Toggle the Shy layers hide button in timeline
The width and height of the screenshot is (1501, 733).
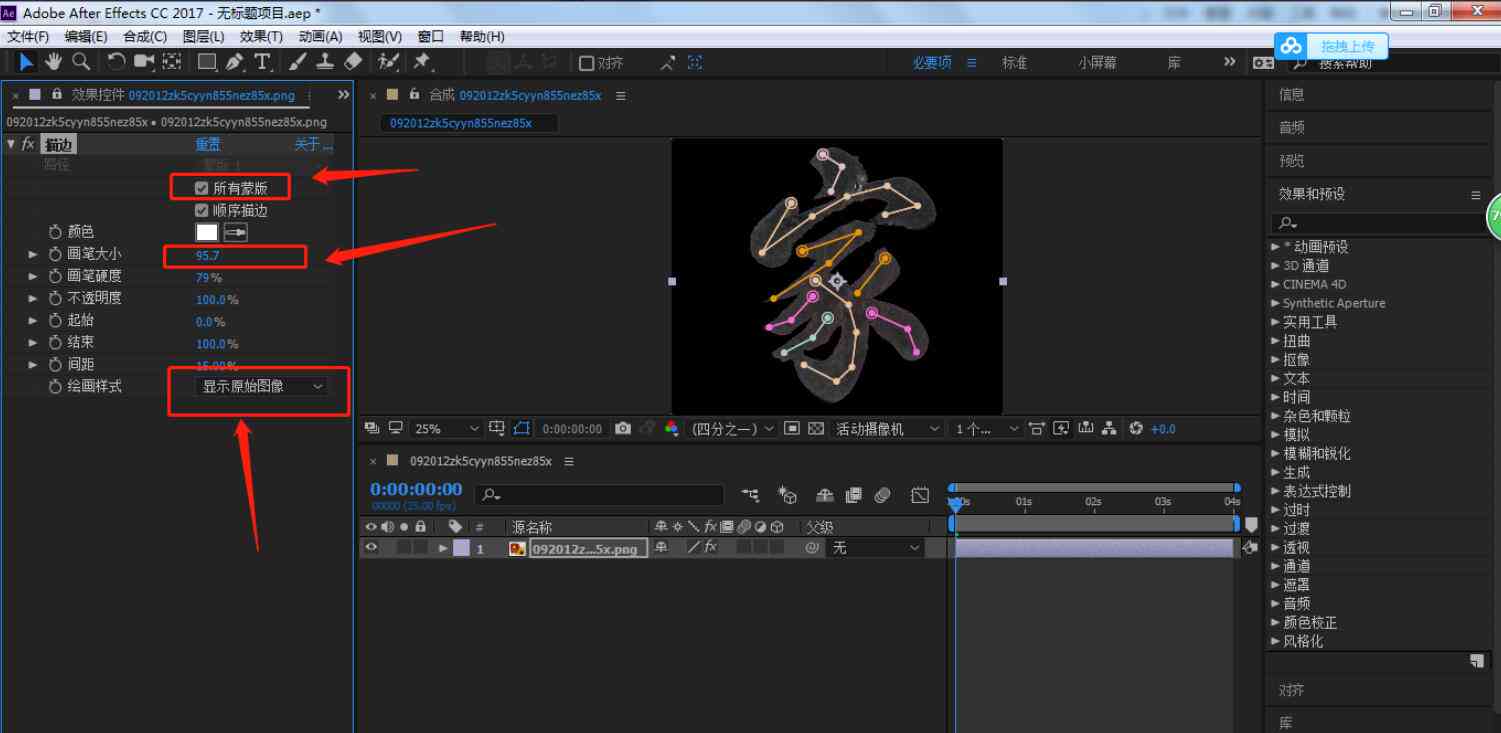click(825, 495)
